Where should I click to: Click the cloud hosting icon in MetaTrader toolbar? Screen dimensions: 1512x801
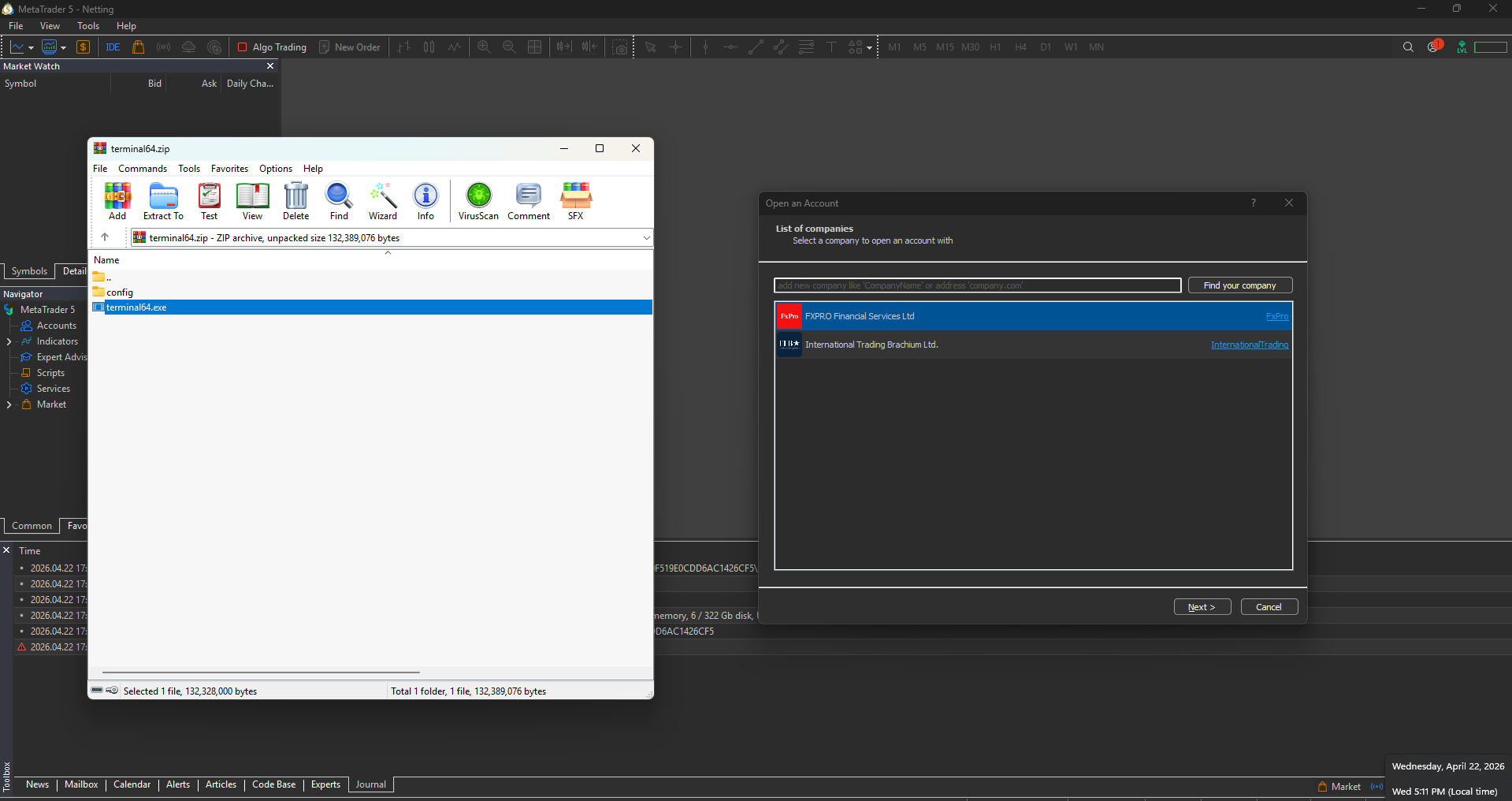[x=188, y=47]
